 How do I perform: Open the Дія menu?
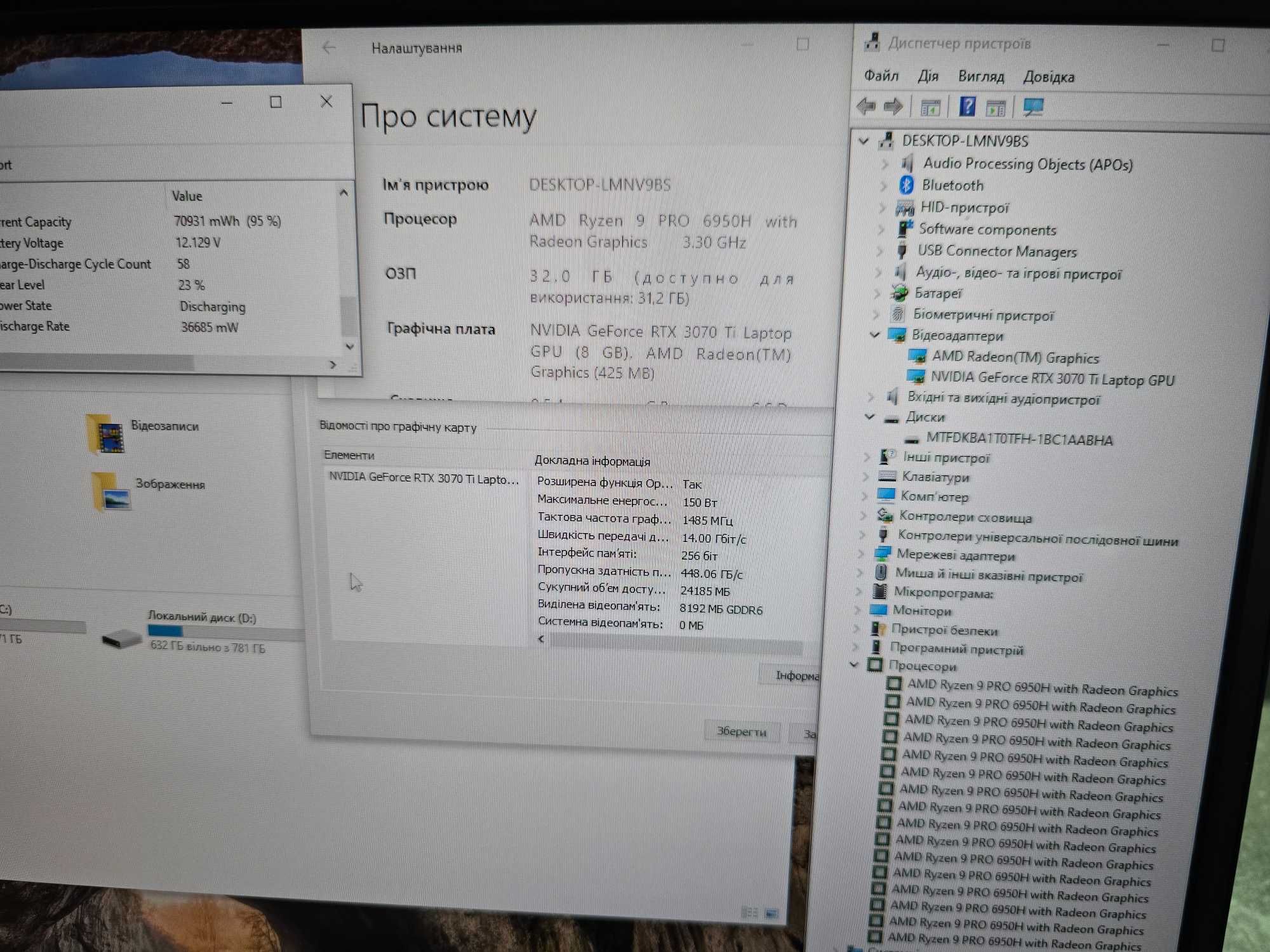pos(928,77)
